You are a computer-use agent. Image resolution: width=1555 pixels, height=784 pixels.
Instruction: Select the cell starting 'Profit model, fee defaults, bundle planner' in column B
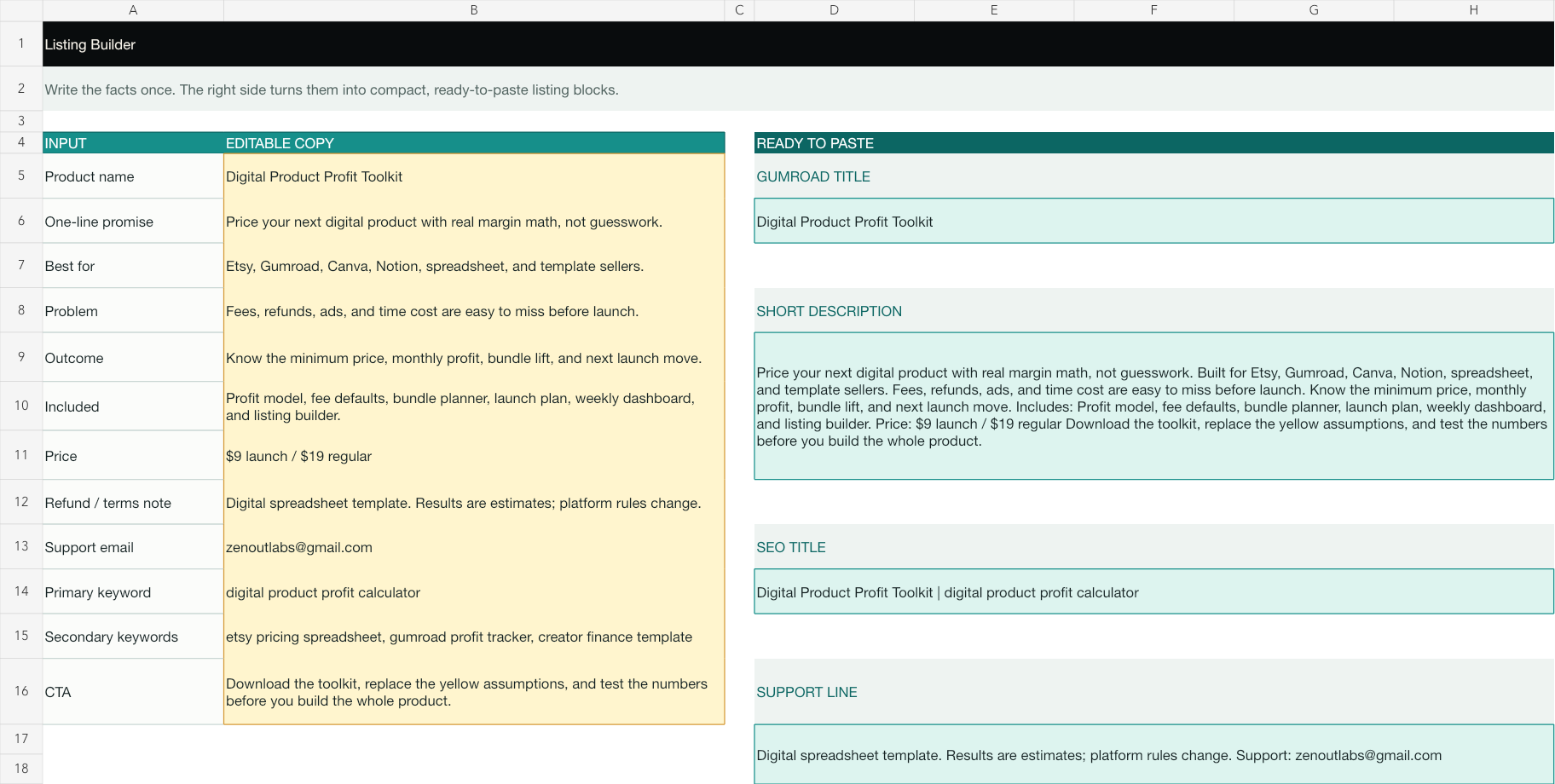click(474, 406)
